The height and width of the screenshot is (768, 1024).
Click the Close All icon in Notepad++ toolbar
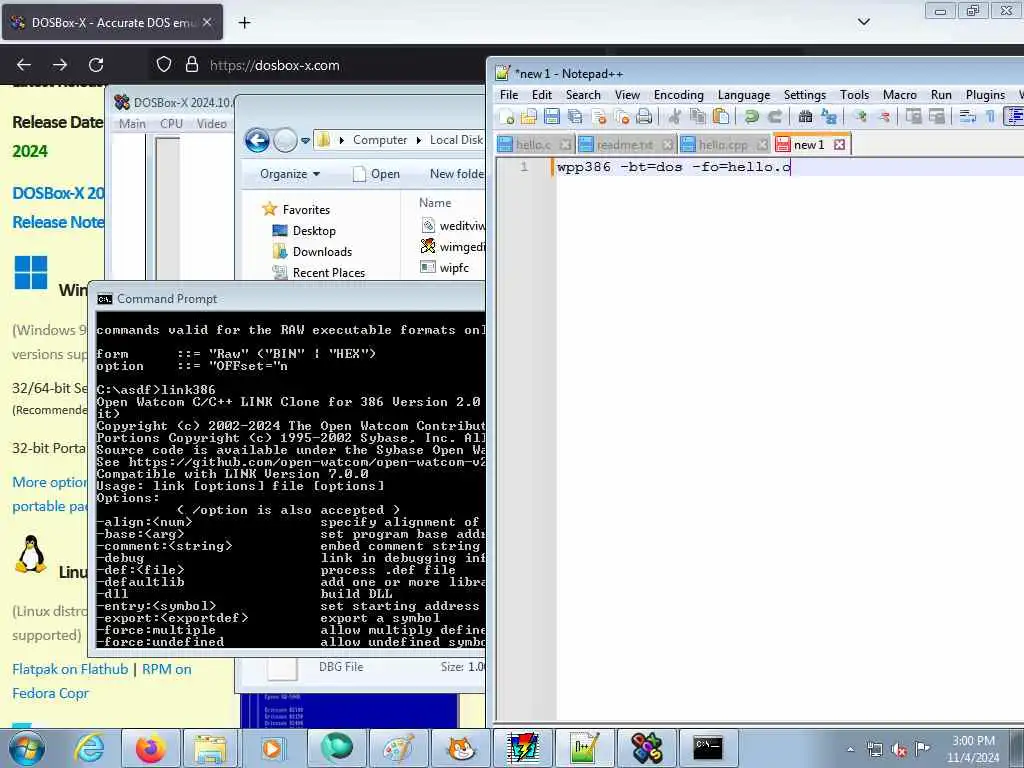622,117
